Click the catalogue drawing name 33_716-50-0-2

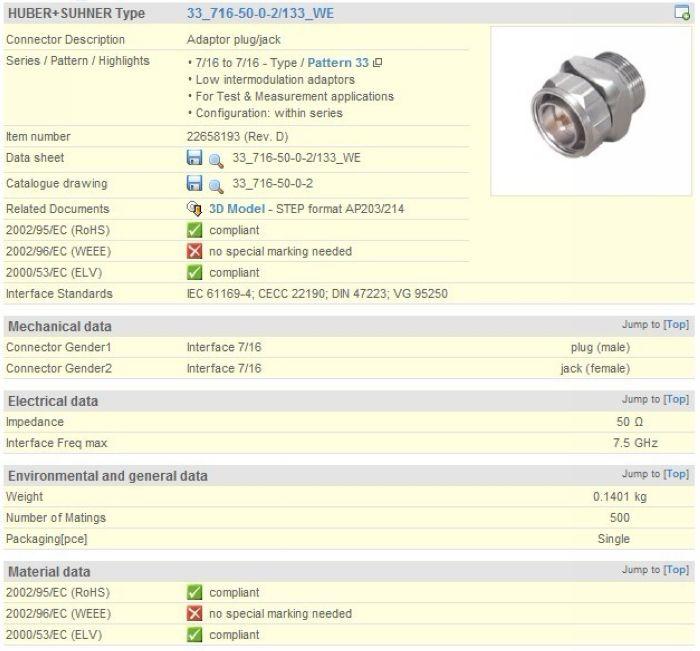coord(272,183)
